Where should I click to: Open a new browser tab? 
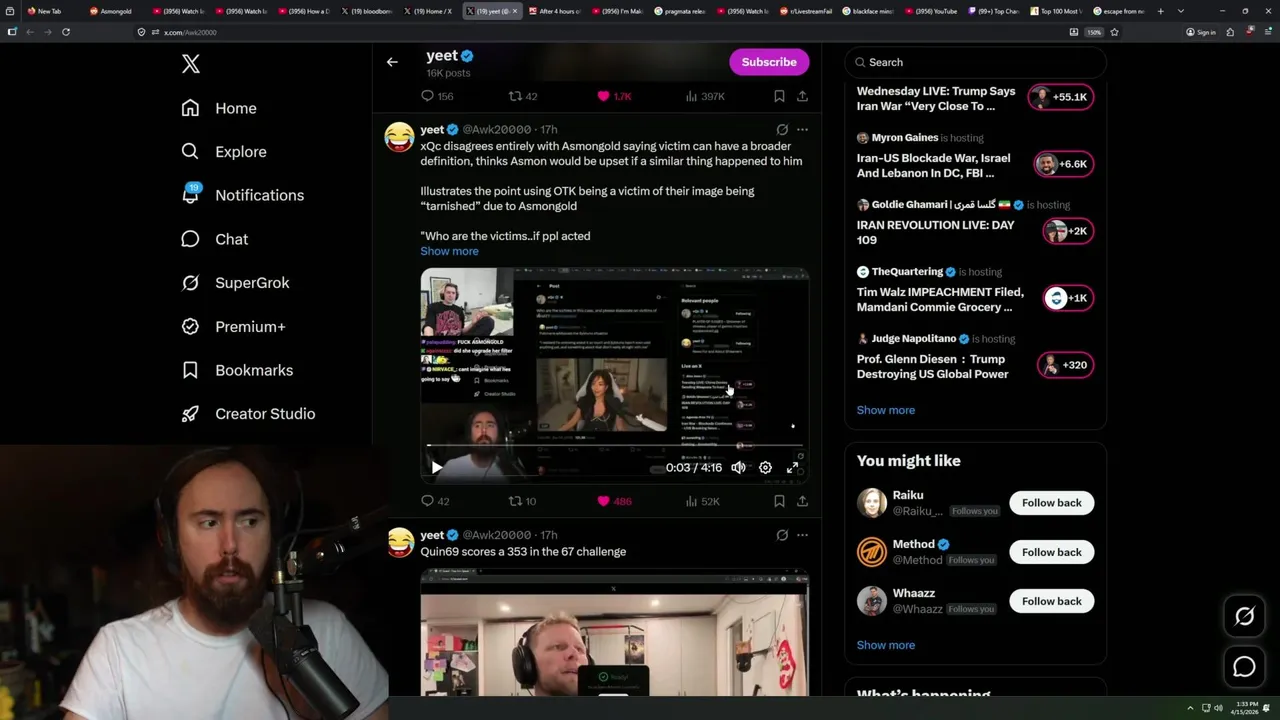(x=1160, y=11)
